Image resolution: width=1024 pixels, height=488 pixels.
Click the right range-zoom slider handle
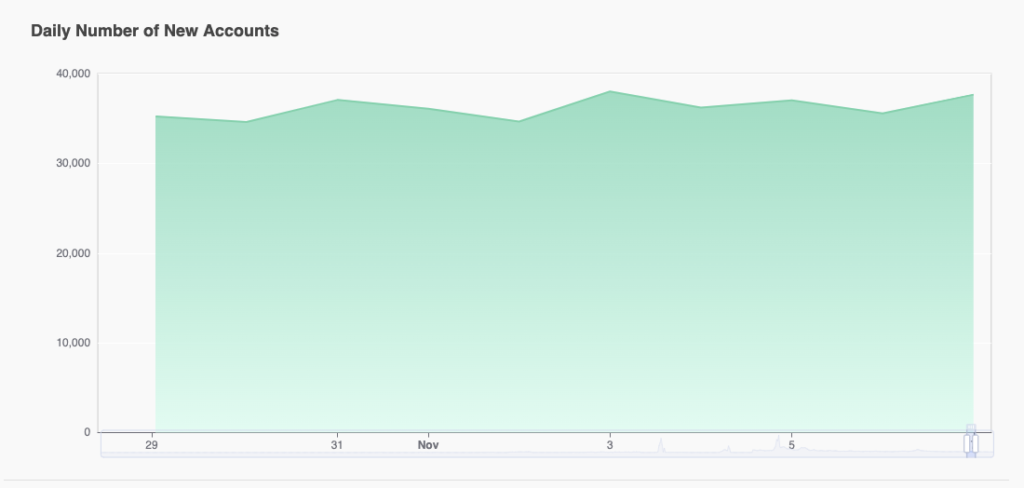click(x=975, y=444)
